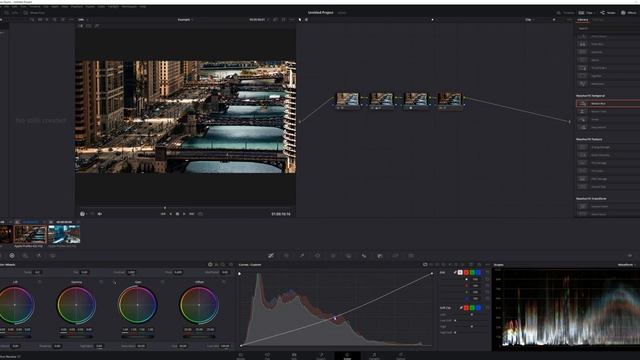Open the Key palette icon
The height and width of the screenshot is (360, 640).
[x=380, y=256]
